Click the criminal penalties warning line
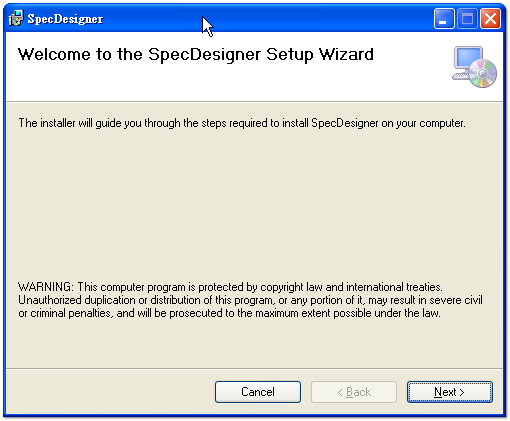This screenshot has height=421, width=510. point(229,313)
